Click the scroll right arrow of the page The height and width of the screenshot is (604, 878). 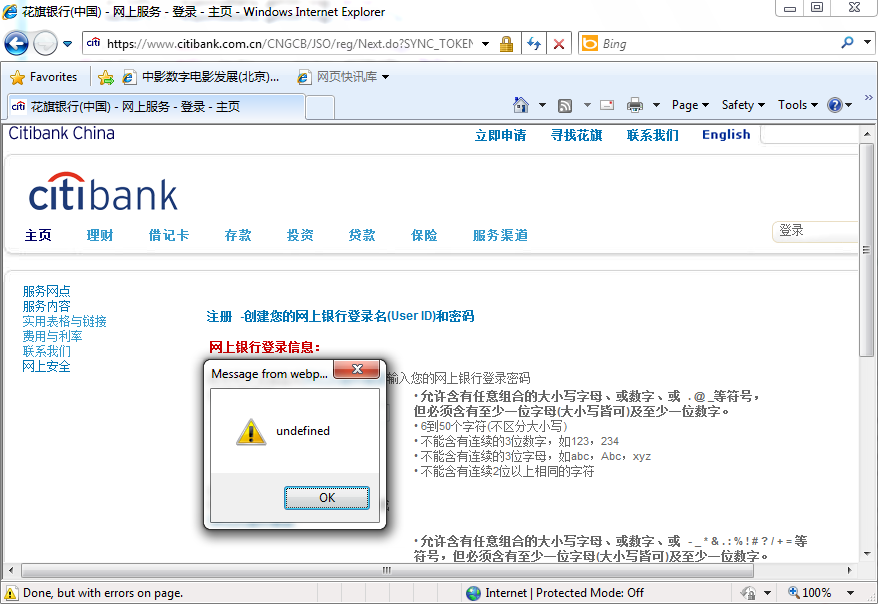point(849,570)
